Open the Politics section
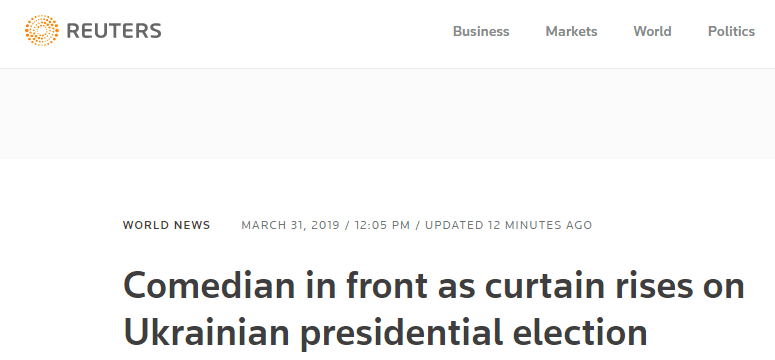Viewport: 775px width, 360px height. [x=732, y=31]
